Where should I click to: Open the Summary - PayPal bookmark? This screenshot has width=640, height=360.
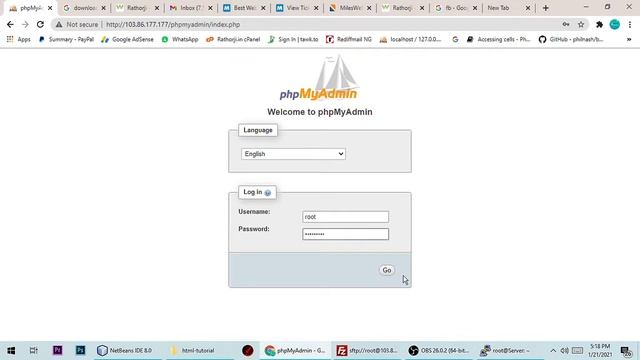click(66, 39)
